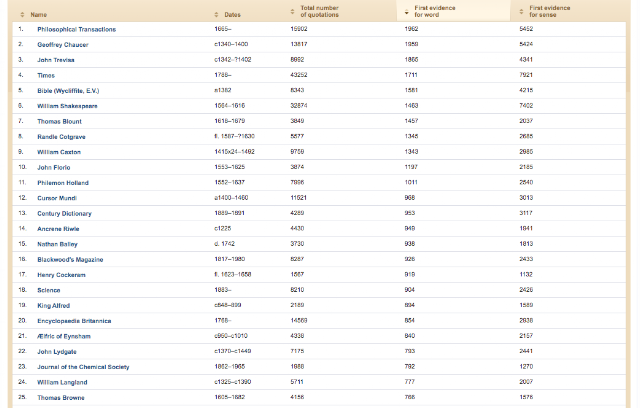Select Times quotation count 43252

(299, 75)
